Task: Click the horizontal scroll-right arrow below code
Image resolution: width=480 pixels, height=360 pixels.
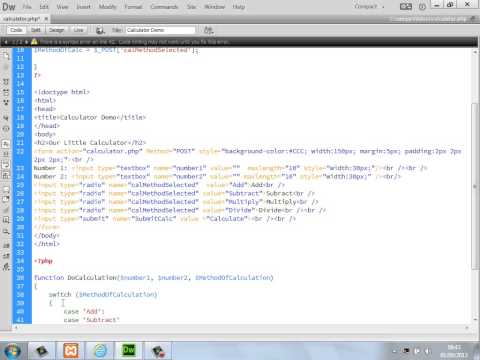Action: (467, 328)
